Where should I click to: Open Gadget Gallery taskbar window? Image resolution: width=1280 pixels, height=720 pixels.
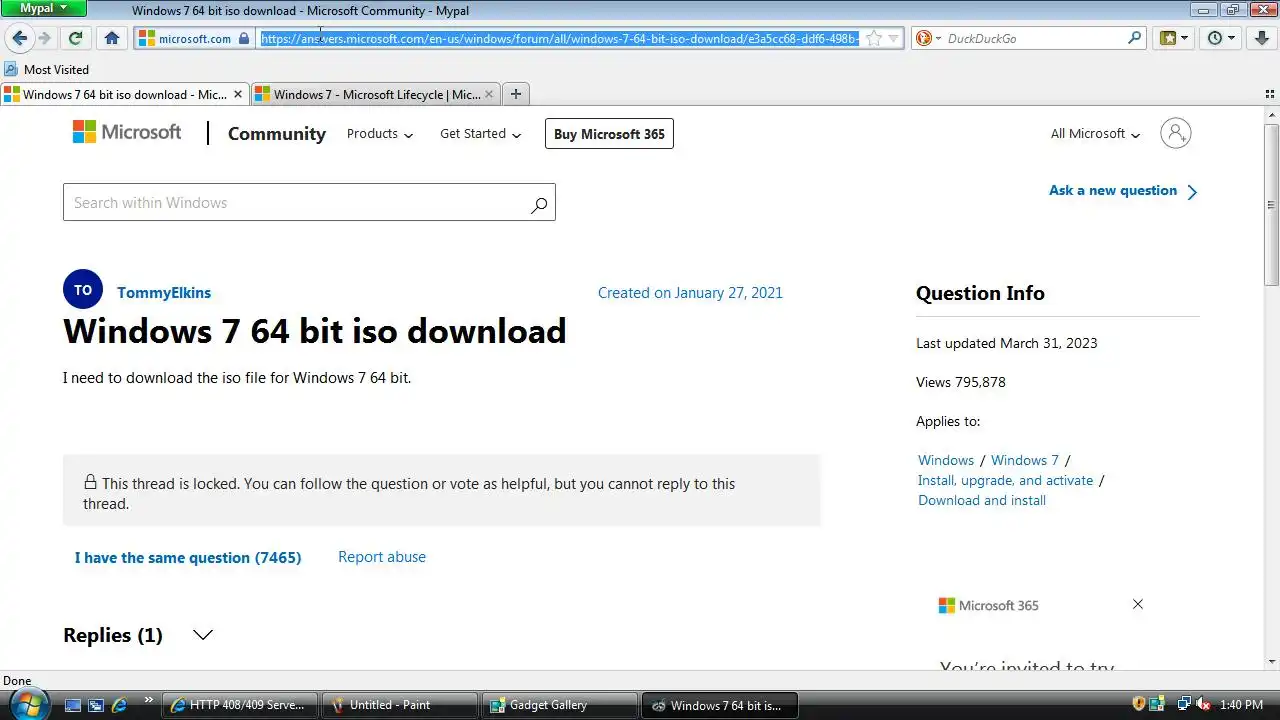(x=560, y=705)
